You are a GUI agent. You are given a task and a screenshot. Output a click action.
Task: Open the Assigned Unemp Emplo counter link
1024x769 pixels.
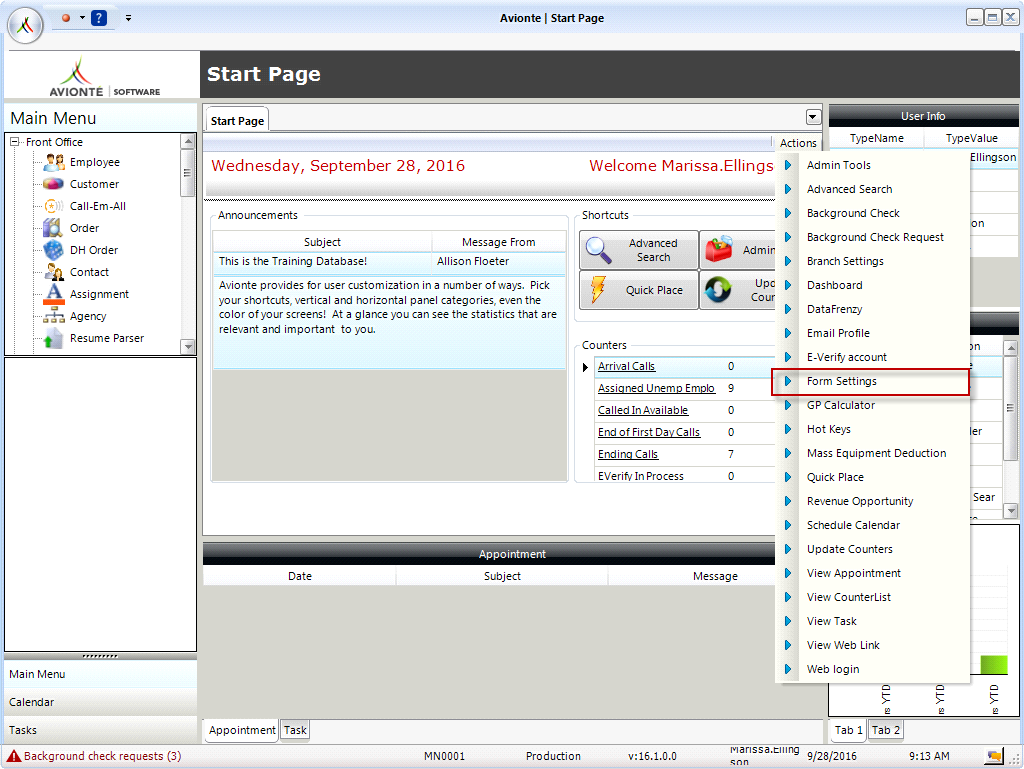pyautogui.click(x=656, y=388)
